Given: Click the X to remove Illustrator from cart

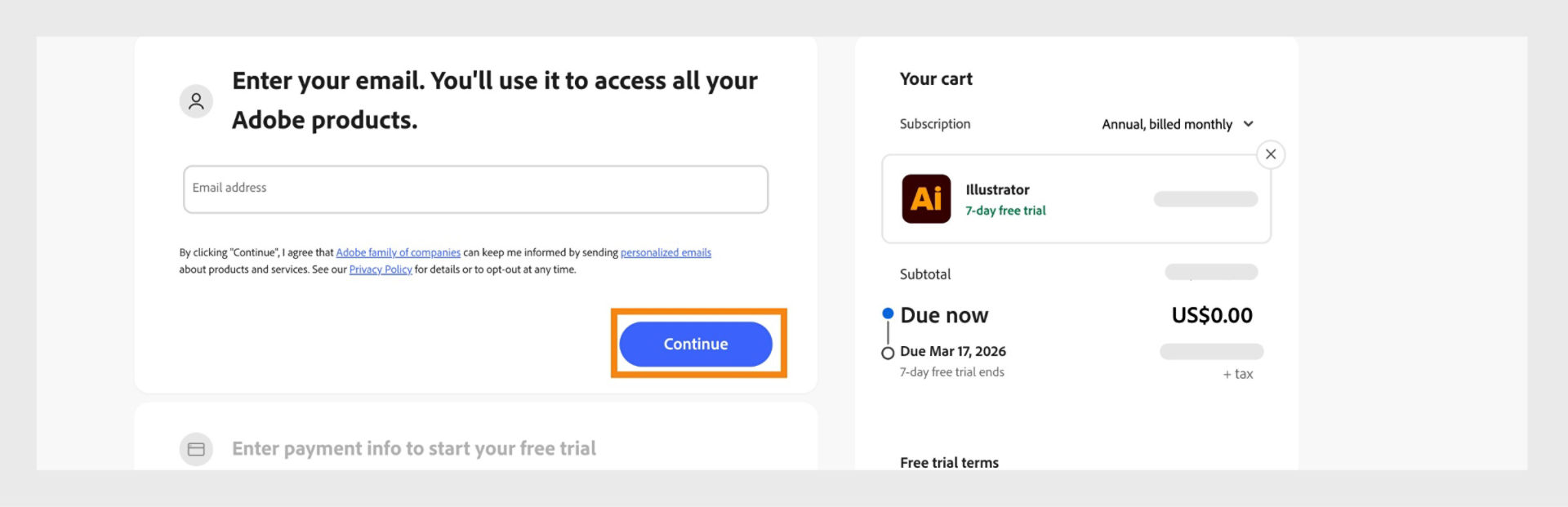Looking at the screenshot, I should tap(1271, 153).
